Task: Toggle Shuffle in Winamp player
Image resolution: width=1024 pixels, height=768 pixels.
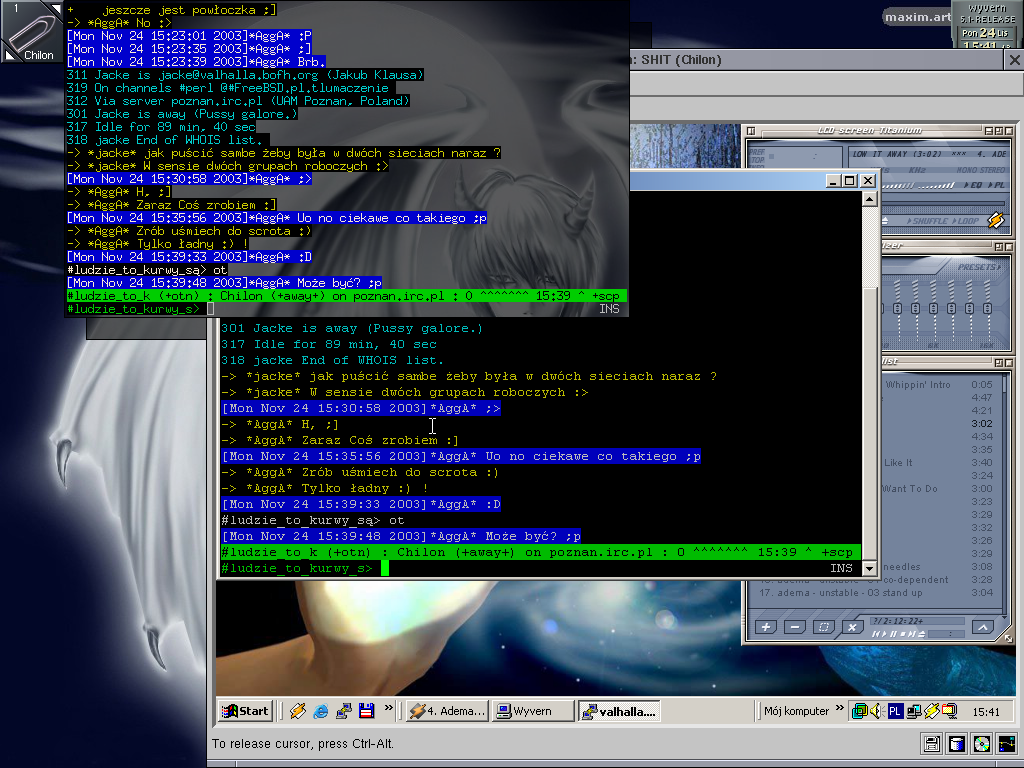Action: (x=928, y=221)
